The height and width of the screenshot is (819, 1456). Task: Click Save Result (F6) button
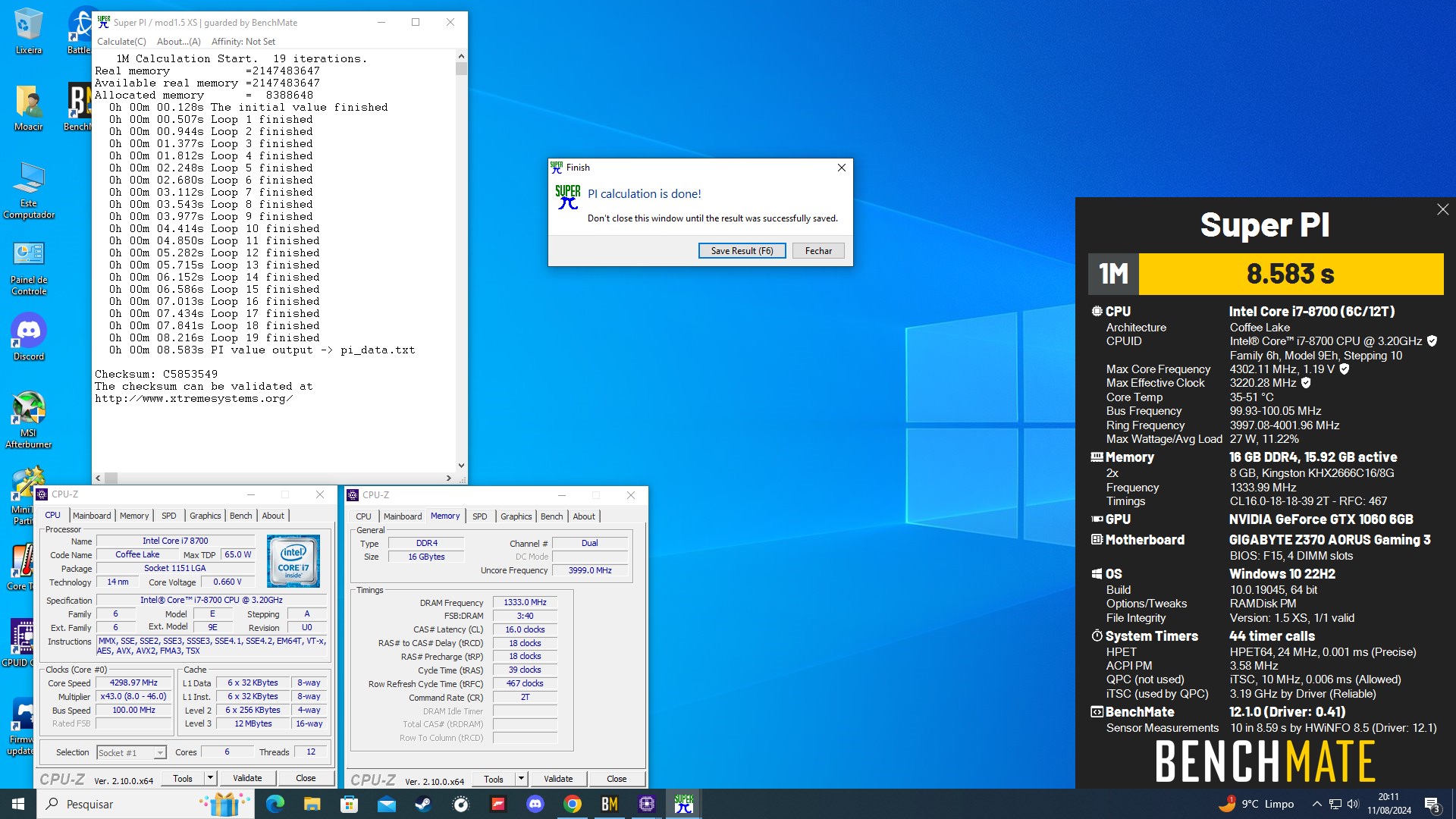click(742, 251)
